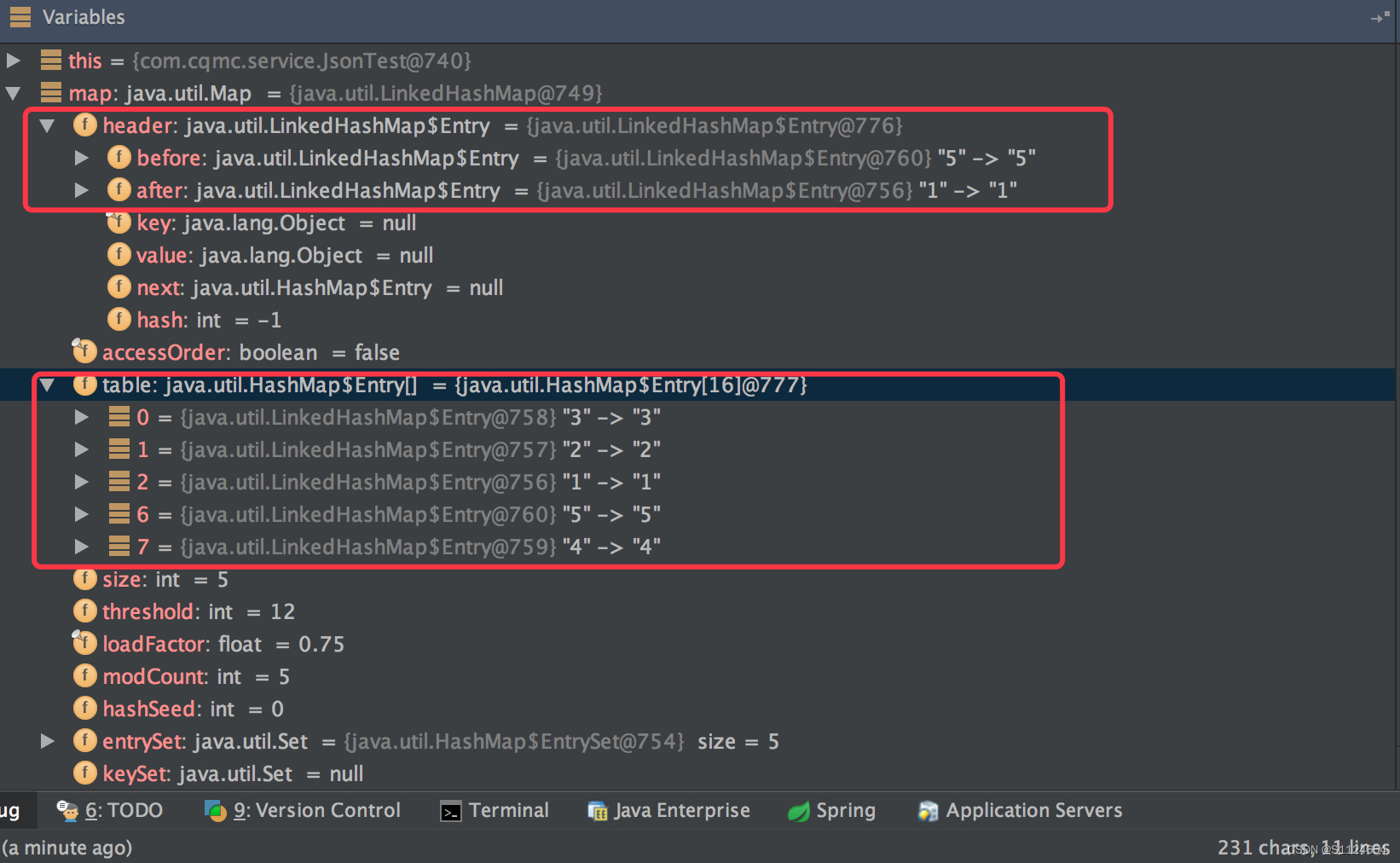Open the Terminal tool window

tap(495, 810)
